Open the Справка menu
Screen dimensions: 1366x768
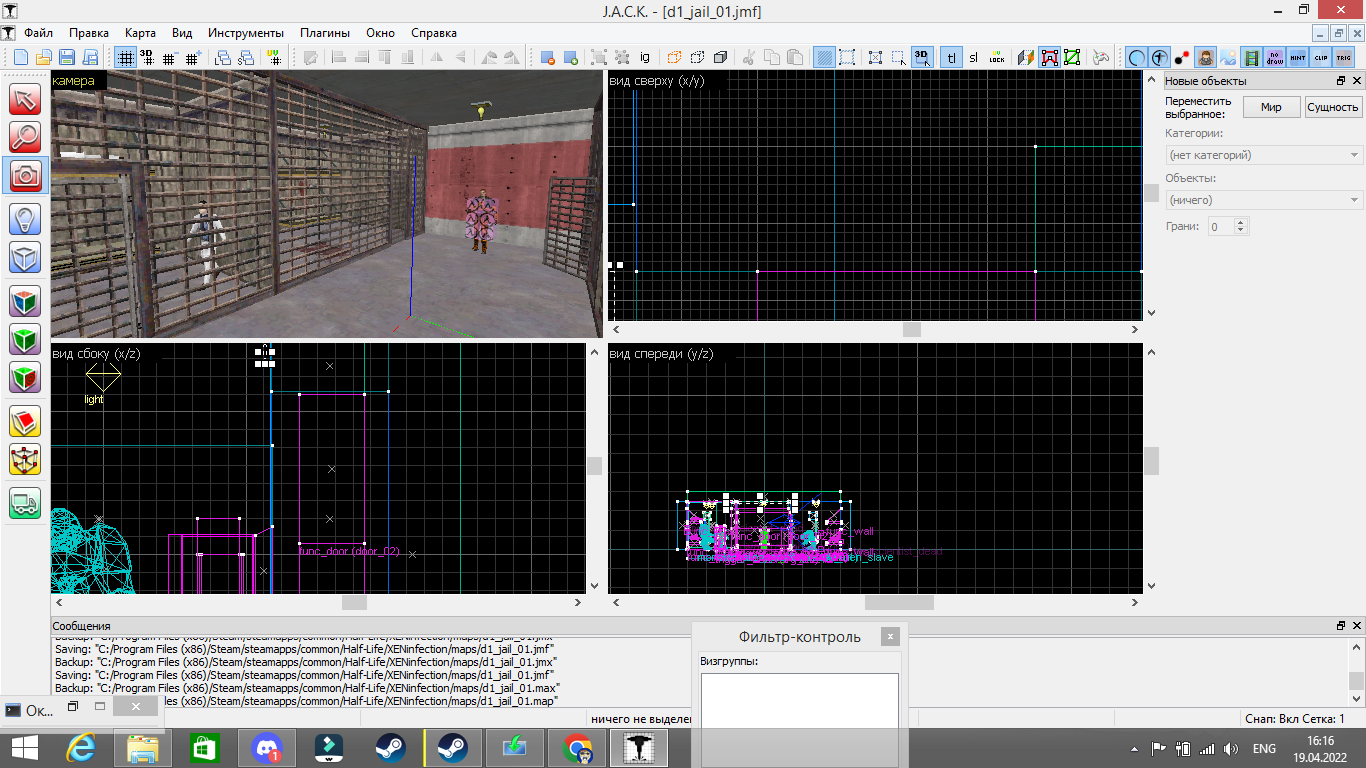click(x=434, y=32)
